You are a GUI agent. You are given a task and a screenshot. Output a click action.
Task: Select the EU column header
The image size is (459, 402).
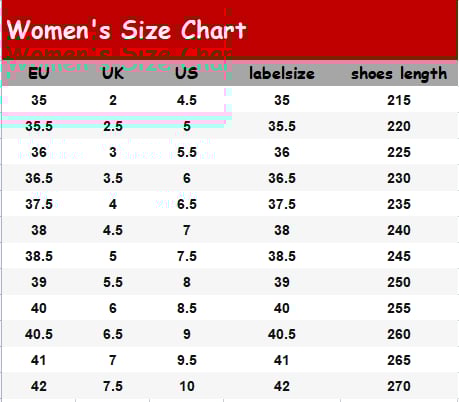[39, 73]
